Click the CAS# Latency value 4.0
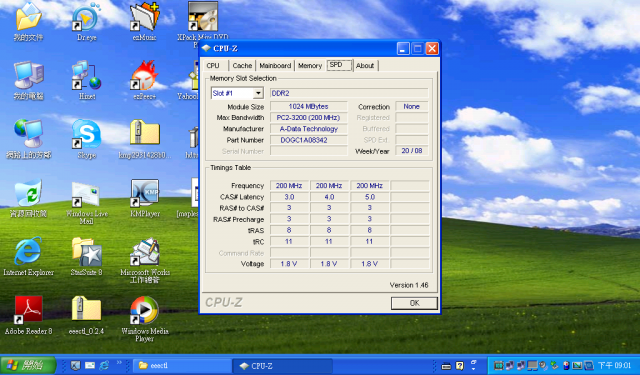The image size is (640, 375). (329, 197)
